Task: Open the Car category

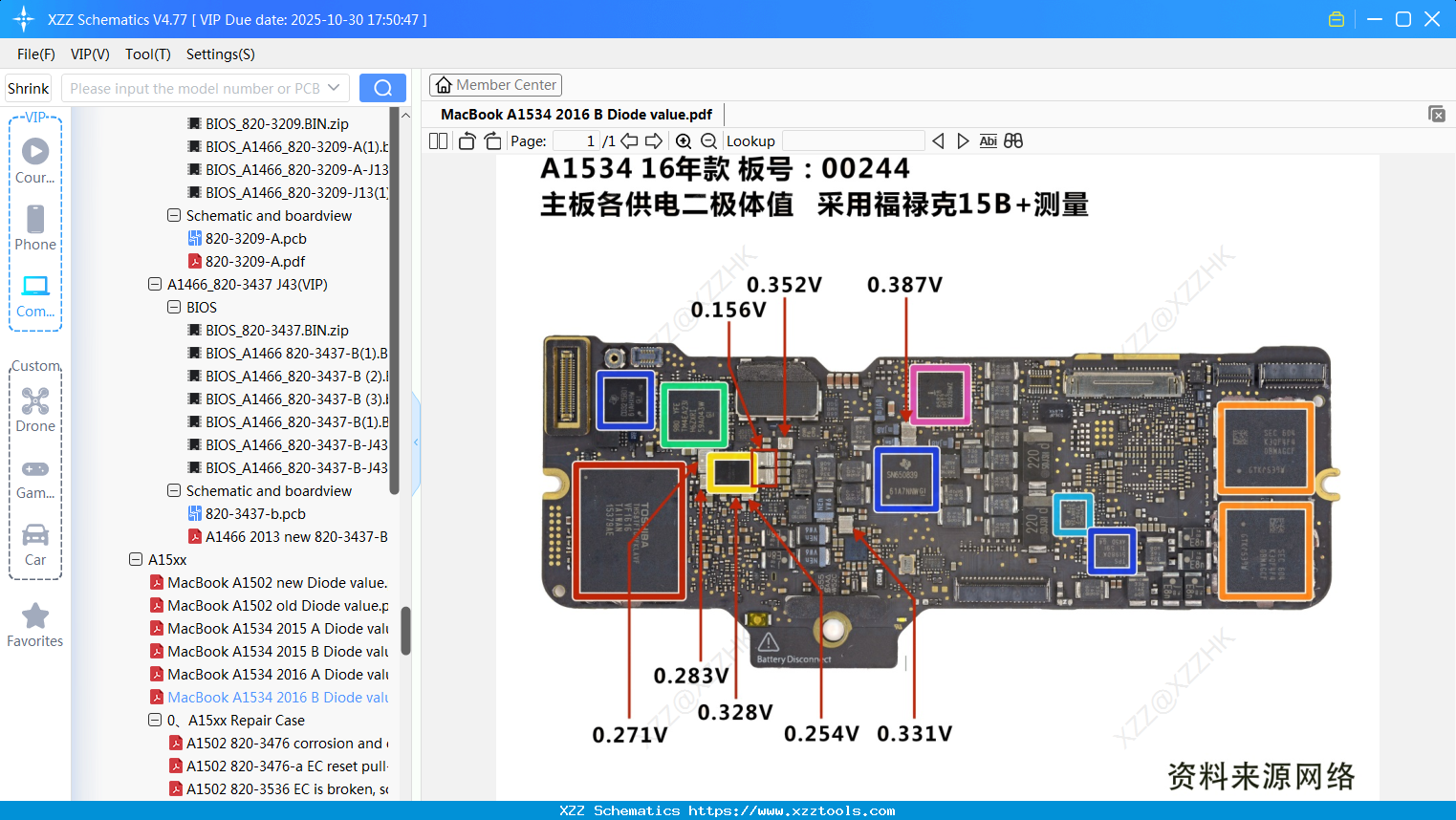Action: click(35, 544)
